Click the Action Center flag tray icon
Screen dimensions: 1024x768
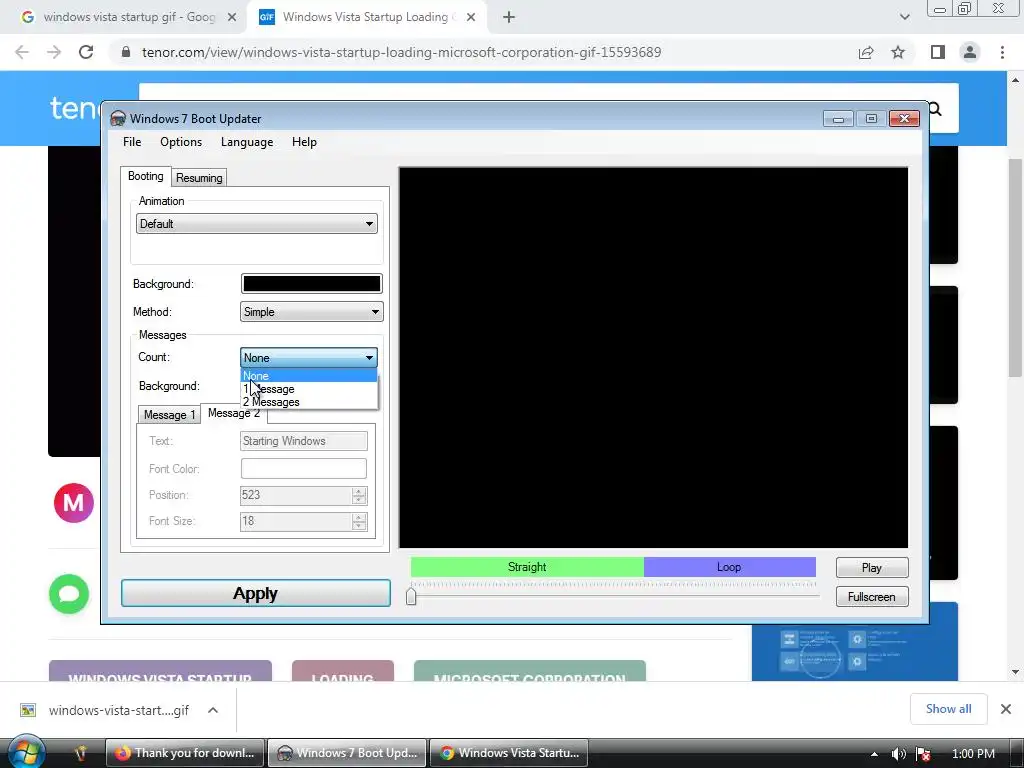pos(923,754)
